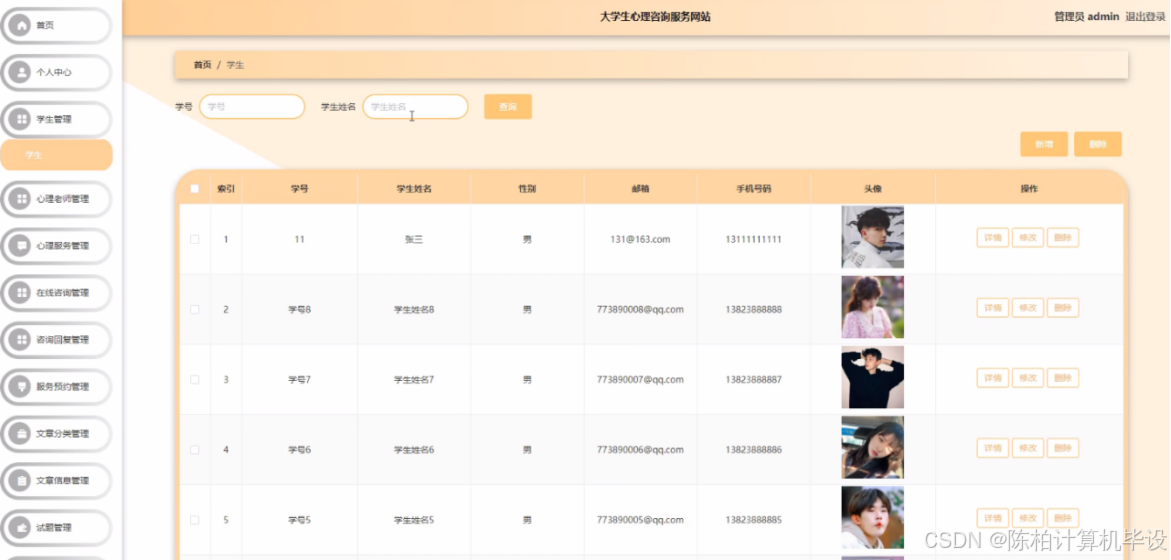The width and height of the screenshot is (1171, 560).
Task: Click 修改 for 学生姓名6
Action: [x=1028, y=448]
